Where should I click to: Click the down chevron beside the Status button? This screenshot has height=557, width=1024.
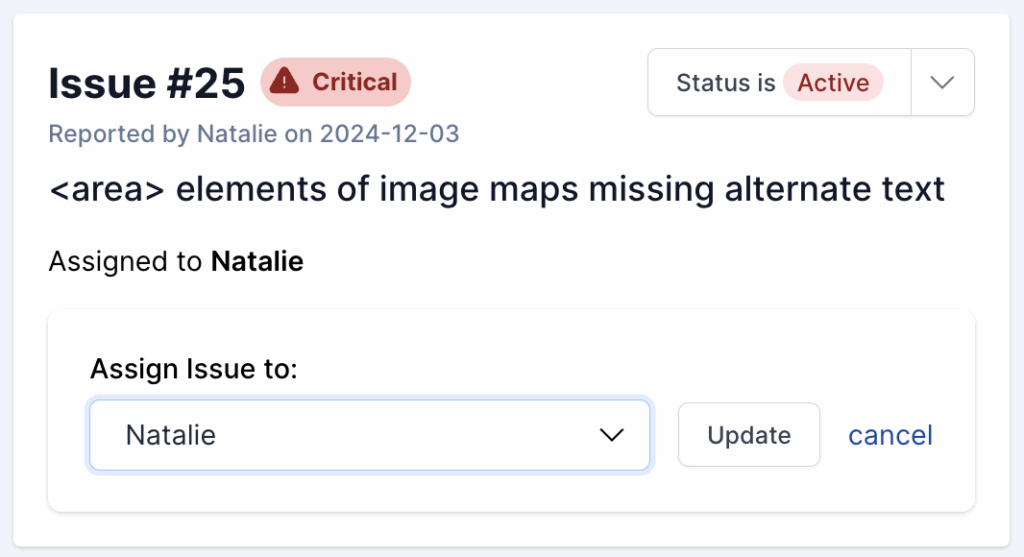click(x=942, y=82)
